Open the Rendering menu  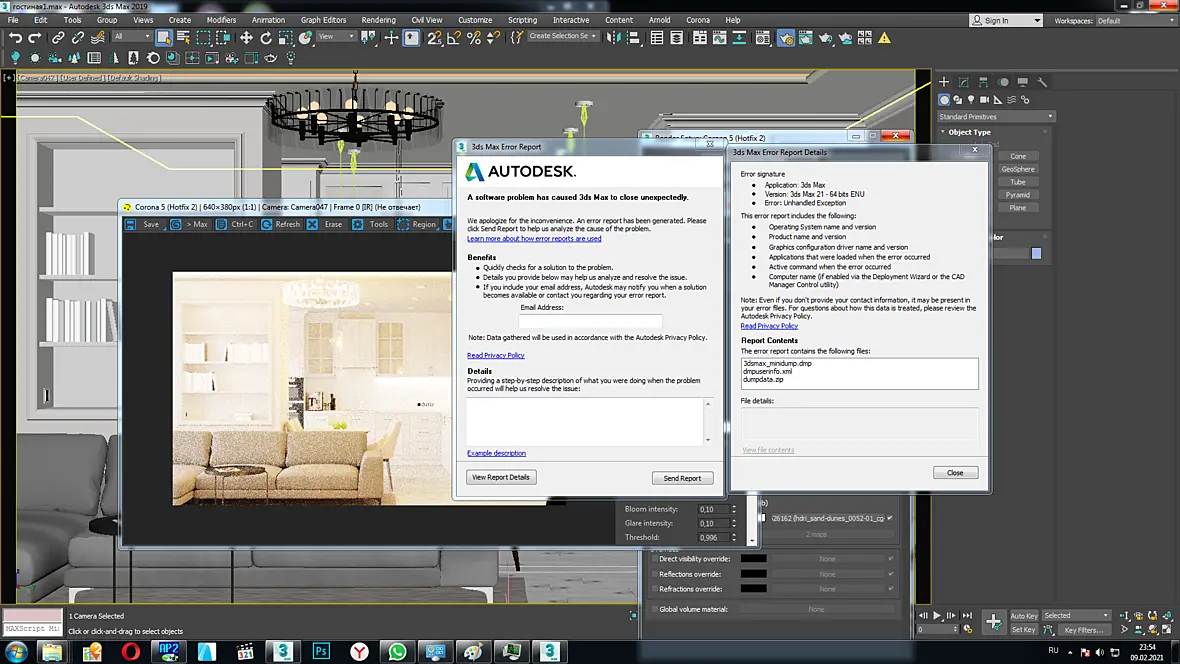coord(378,20)
